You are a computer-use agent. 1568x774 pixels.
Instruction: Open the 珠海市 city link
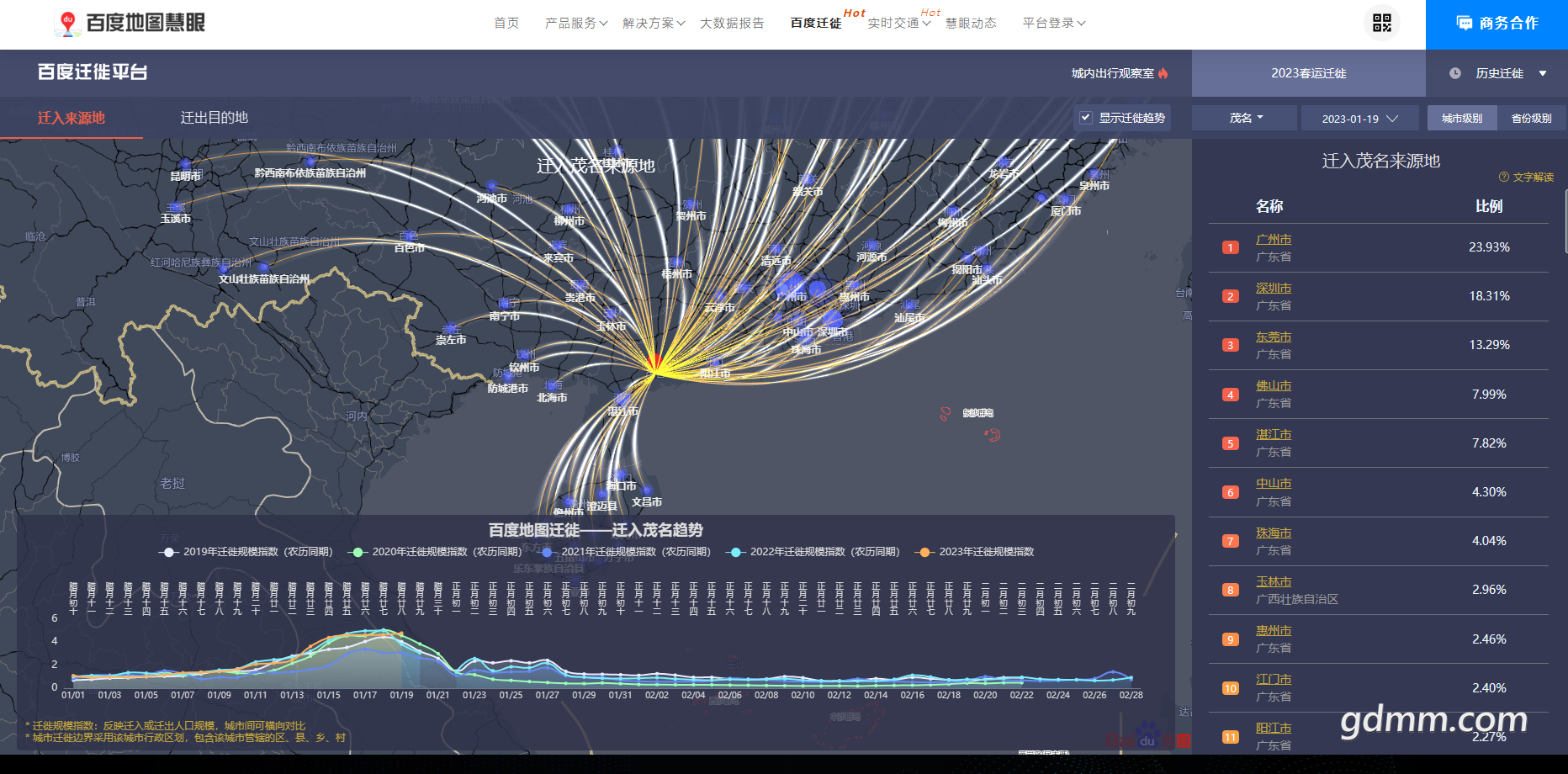click(x=1274, y=533)
